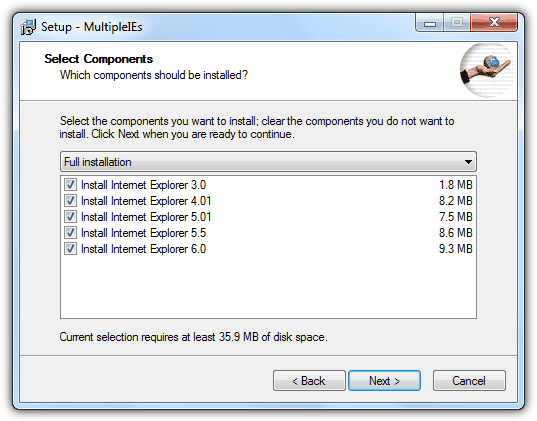Uncheck the Internet Explorer 5.5 checkbox
Screen dimensions: 537x421
pos(71,233)
